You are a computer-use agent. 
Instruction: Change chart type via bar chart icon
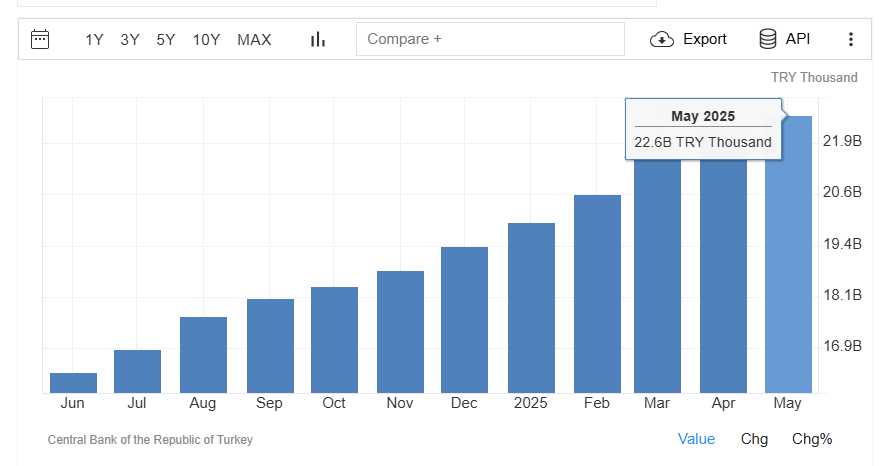pos(318,39)
